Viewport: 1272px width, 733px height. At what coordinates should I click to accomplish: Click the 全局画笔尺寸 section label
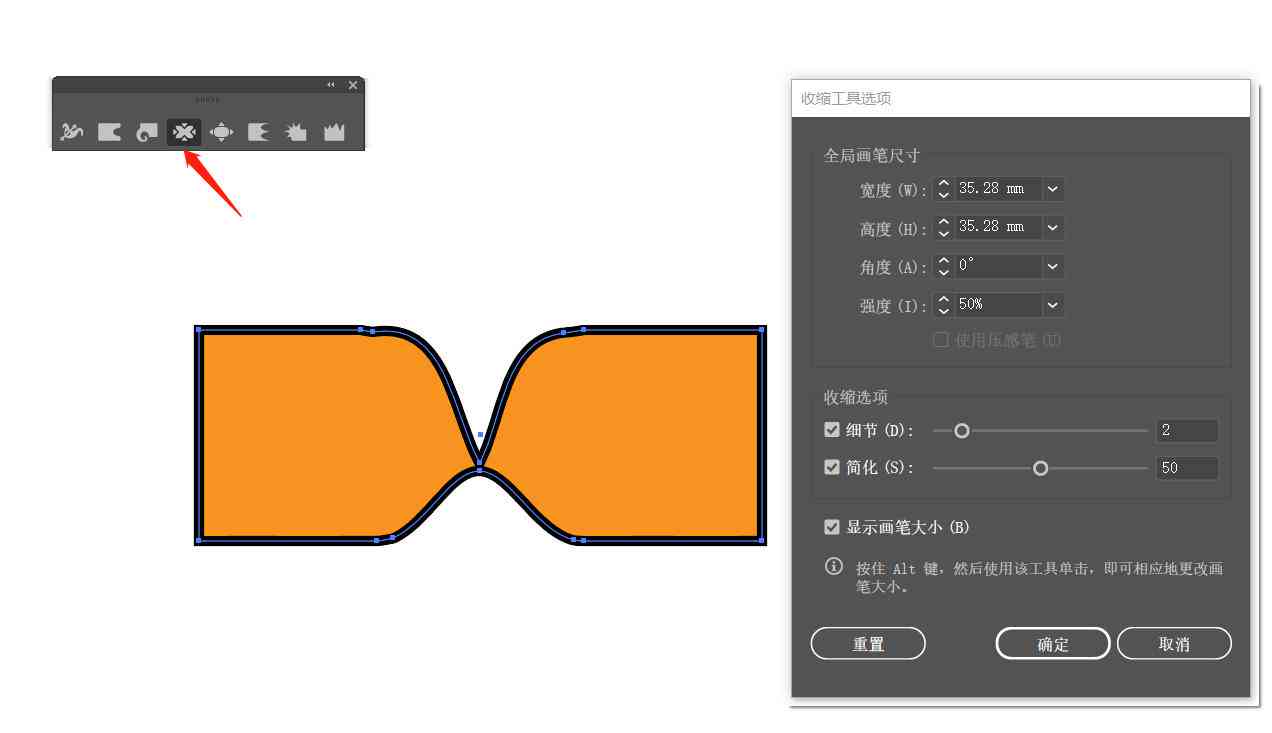(872, 156)
